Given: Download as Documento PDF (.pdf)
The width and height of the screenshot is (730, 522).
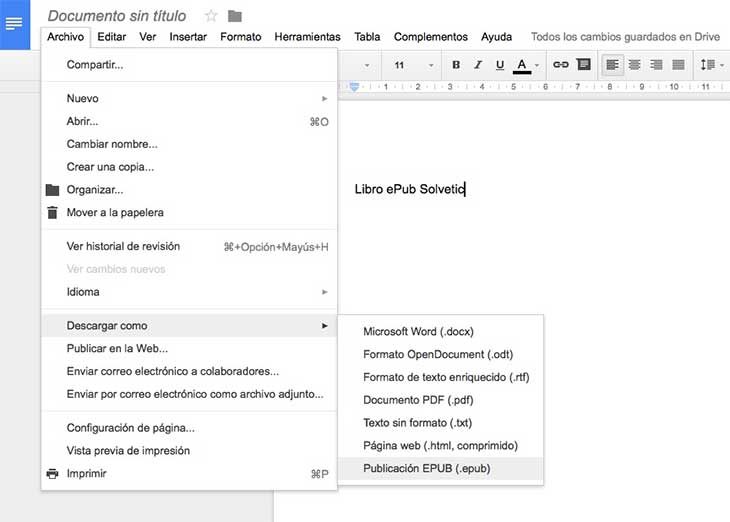Looking at the screenshot, I should coord(440,400).
